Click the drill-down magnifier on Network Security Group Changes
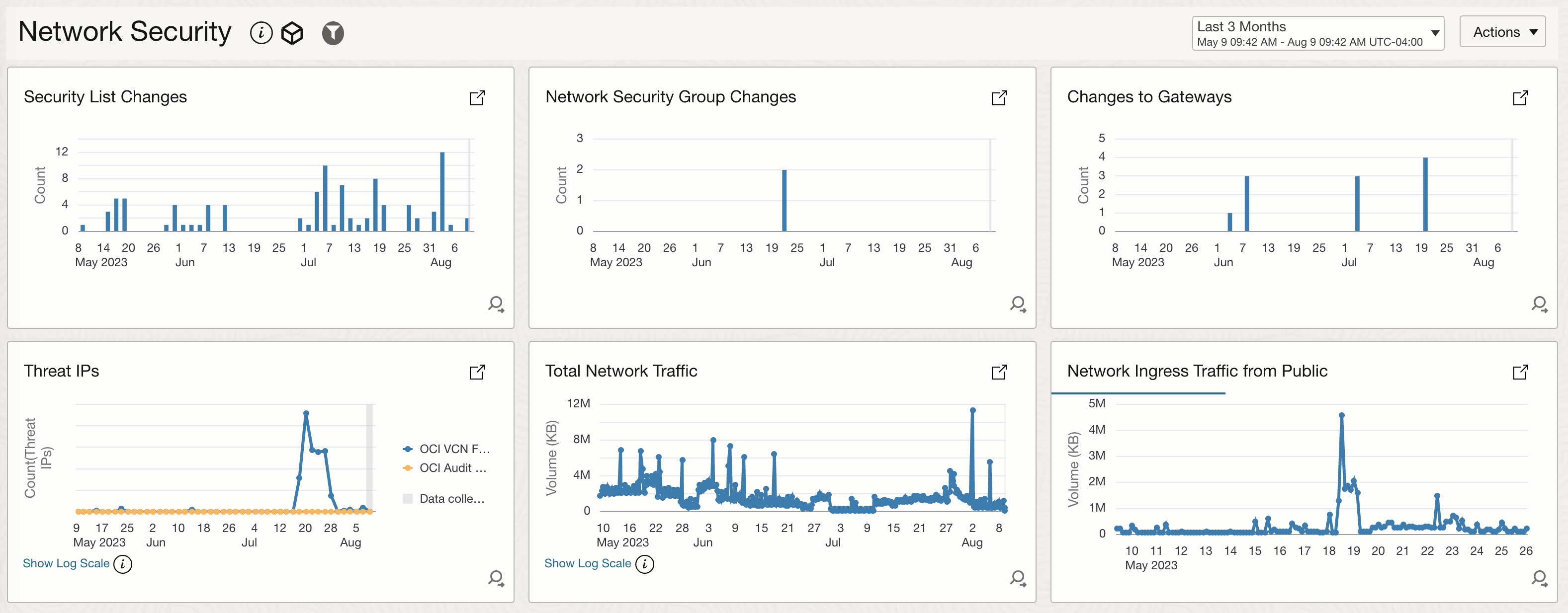 1018,305
